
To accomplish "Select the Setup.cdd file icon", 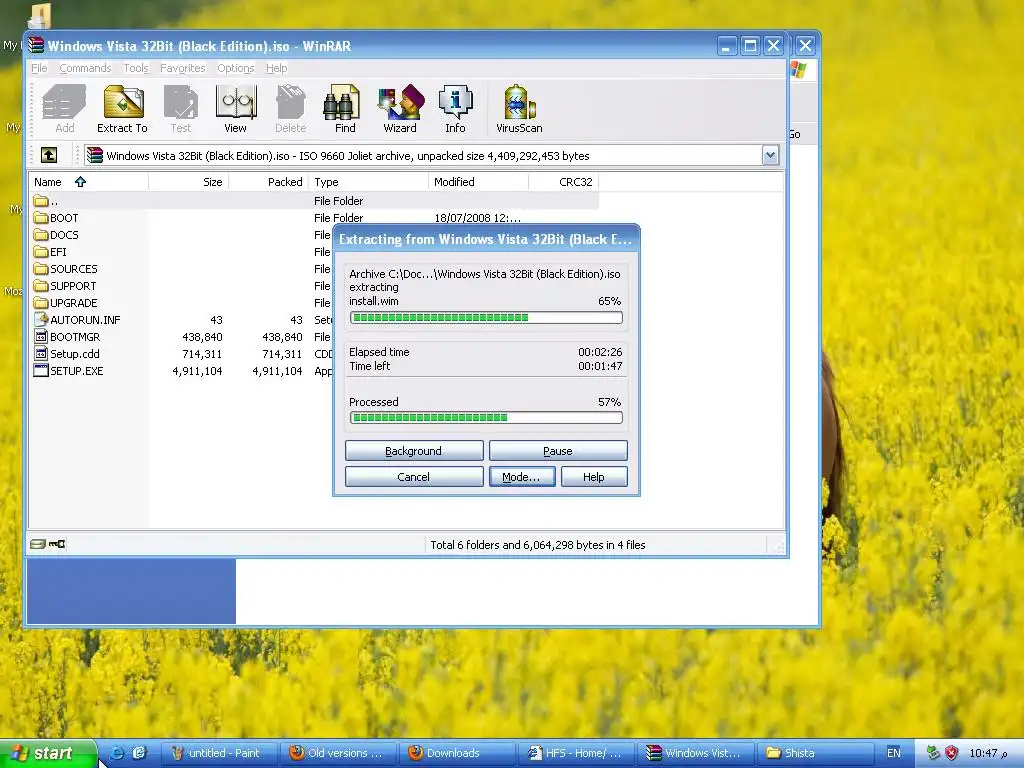I will click(41, 353).
